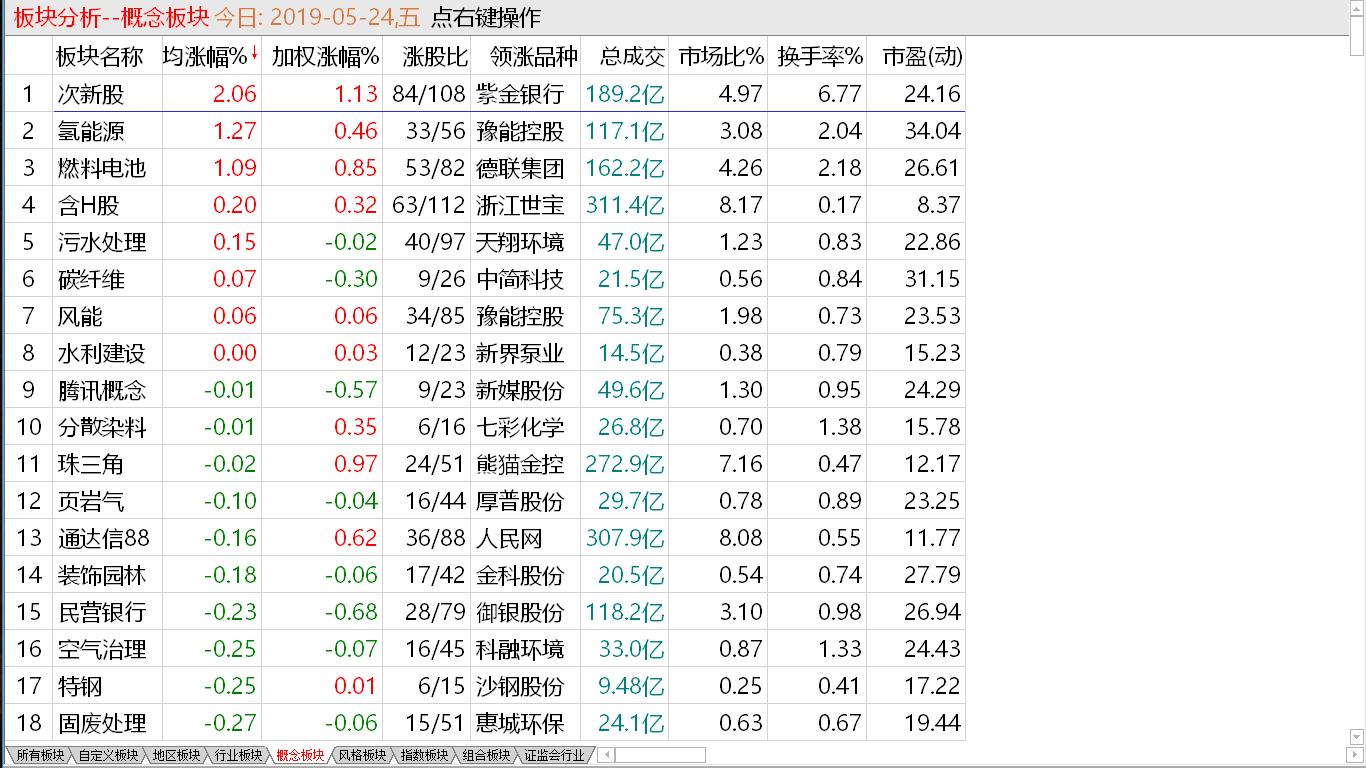Viewport: 1366px width, 768px height.
Task: Click leading stock 浙江世宝
Action: 520,205
